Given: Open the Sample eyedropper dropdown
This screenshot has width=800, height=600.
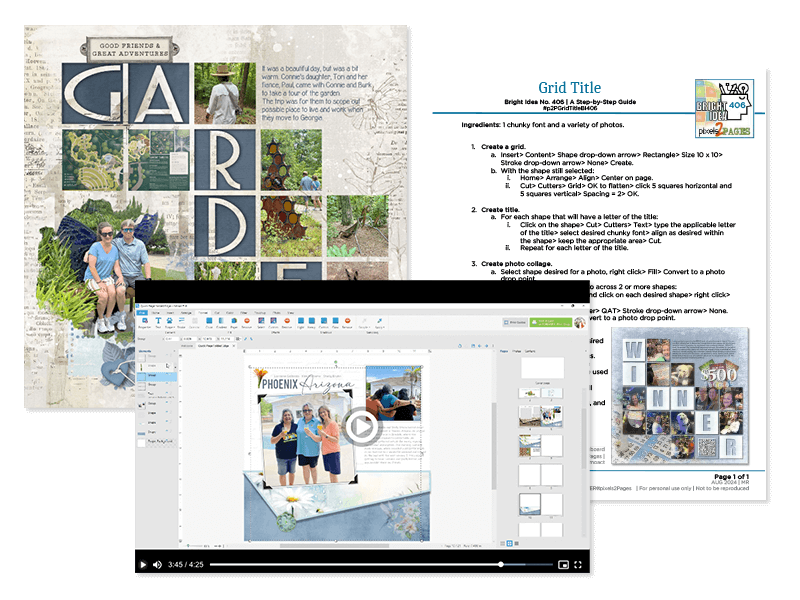Looking at the screenshot, I should pyautogui.click(x=364, y=323).
